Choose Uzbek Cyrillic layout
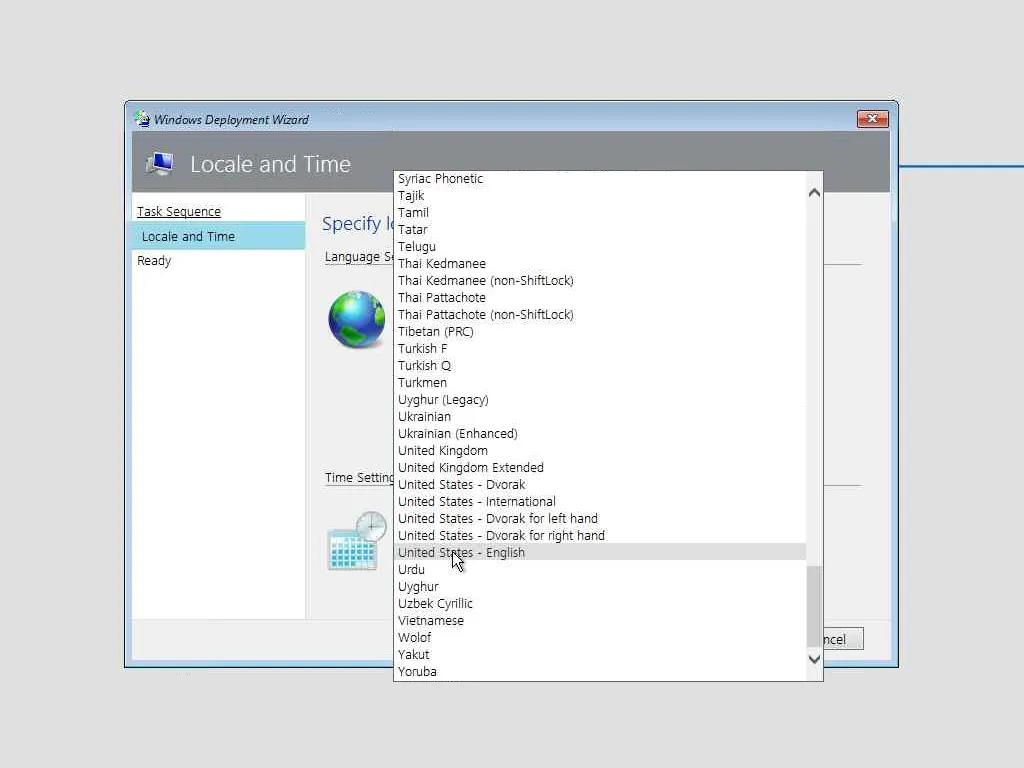Viewport: 1024px width, 768px height. tap(600, 603)
